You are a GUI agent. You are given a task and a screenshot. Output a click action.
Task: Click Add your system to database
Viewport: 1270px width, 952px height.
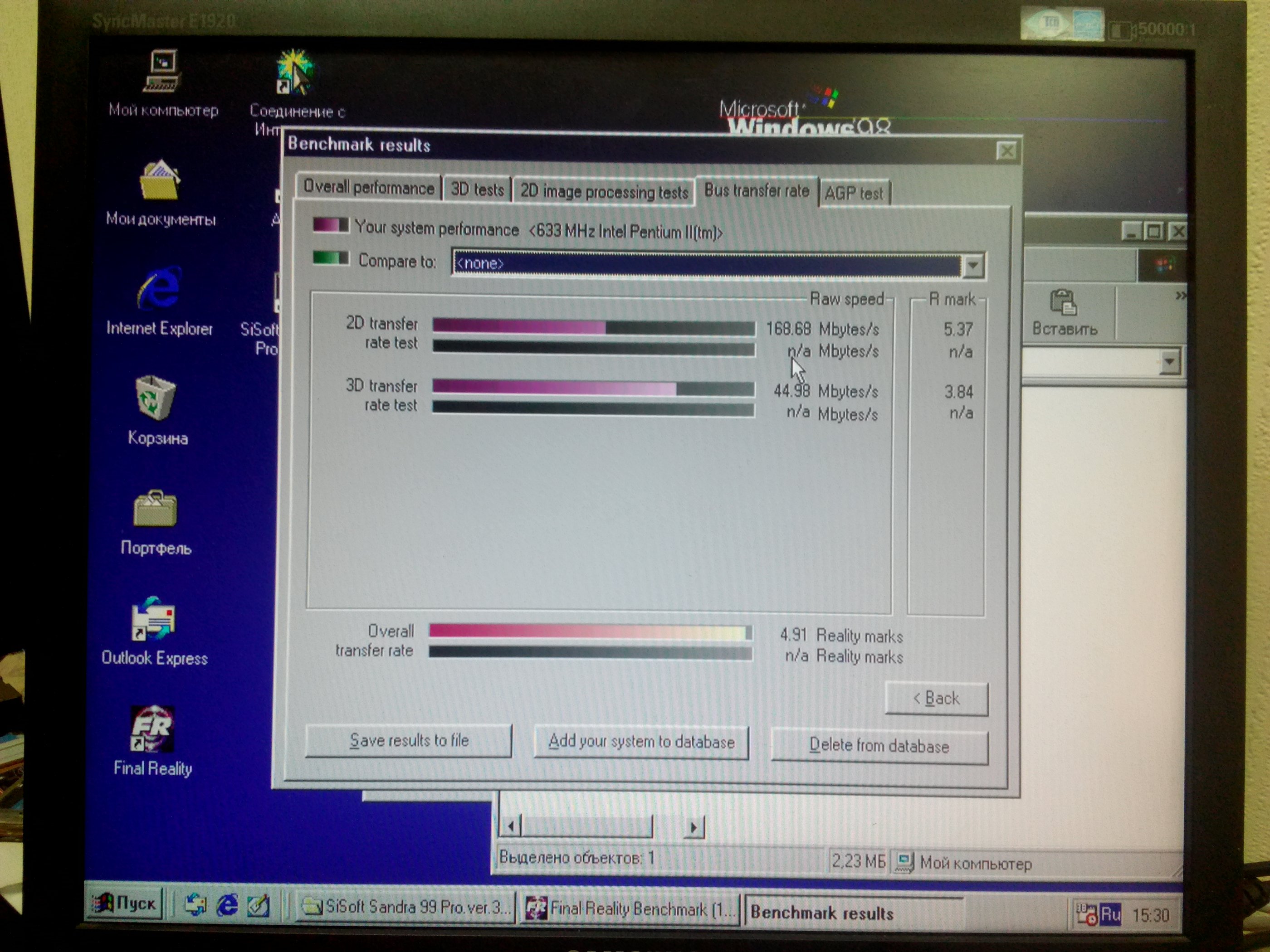click(641, 742)
